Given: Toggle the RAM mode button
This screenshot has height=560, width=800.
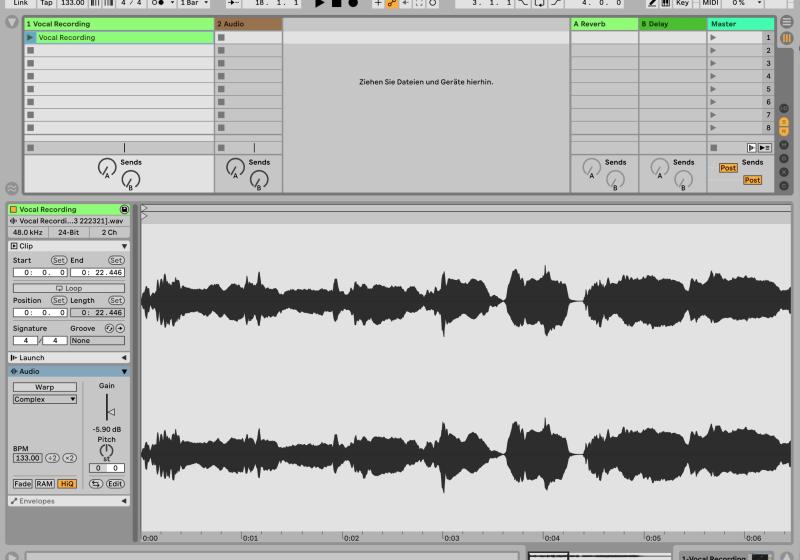Looking at the screenshot, I should click(44, 484).
